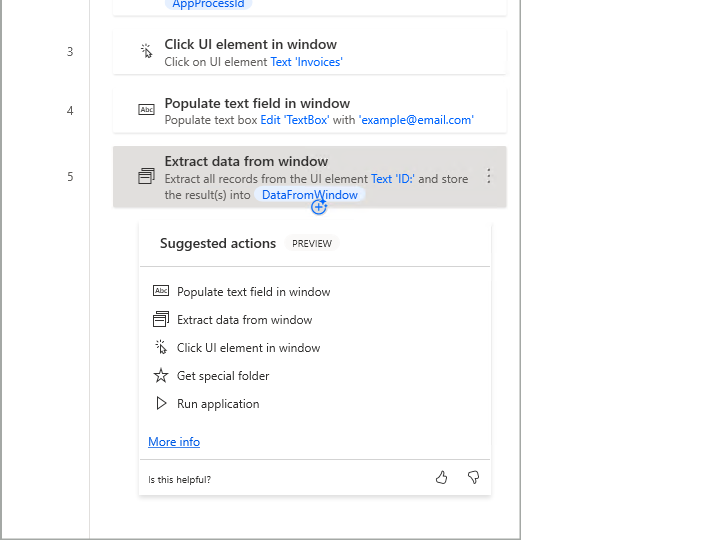720x540 pixels.
Task: Pick suggested action Click UI element in window
Action: pos(248,348)
